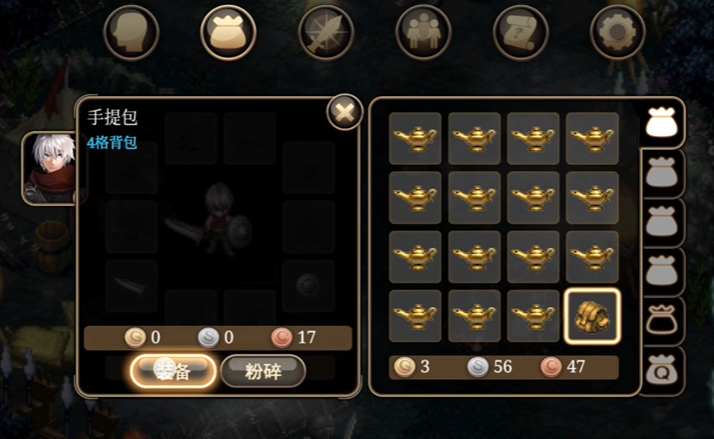Switch to the second bag tab
The width and height of the screenshot is (714, 439).
click(x=662, y=173)
